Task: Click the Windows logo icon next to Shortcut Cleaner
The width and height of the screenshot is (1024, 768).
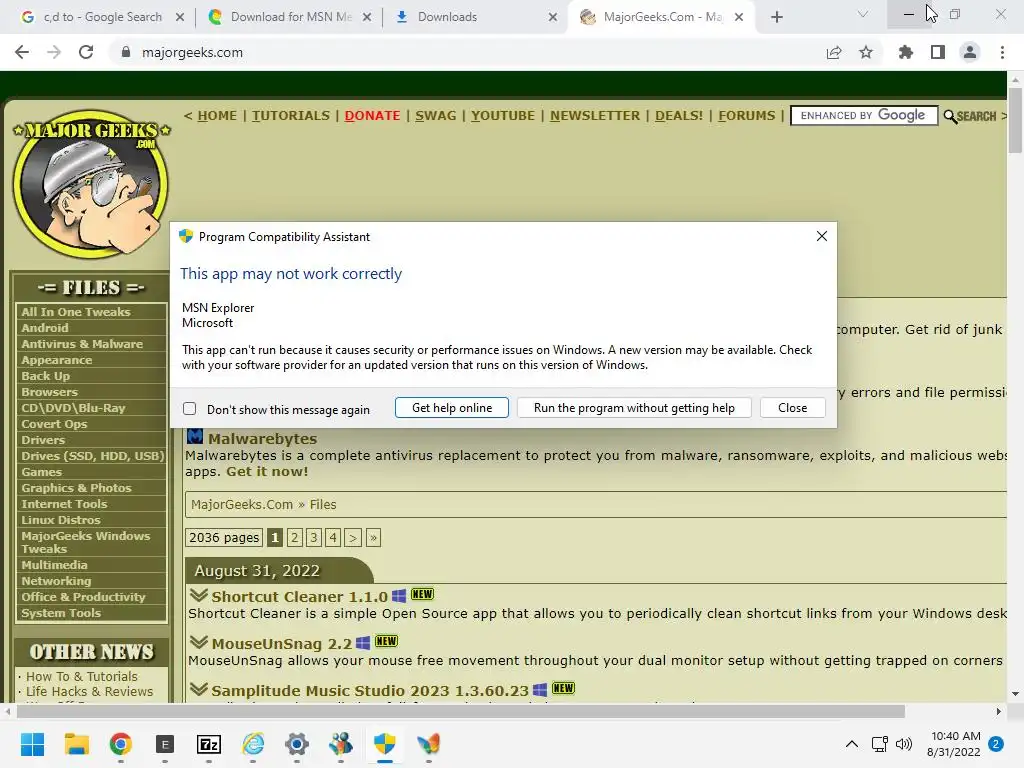Action: click(399, 596)
